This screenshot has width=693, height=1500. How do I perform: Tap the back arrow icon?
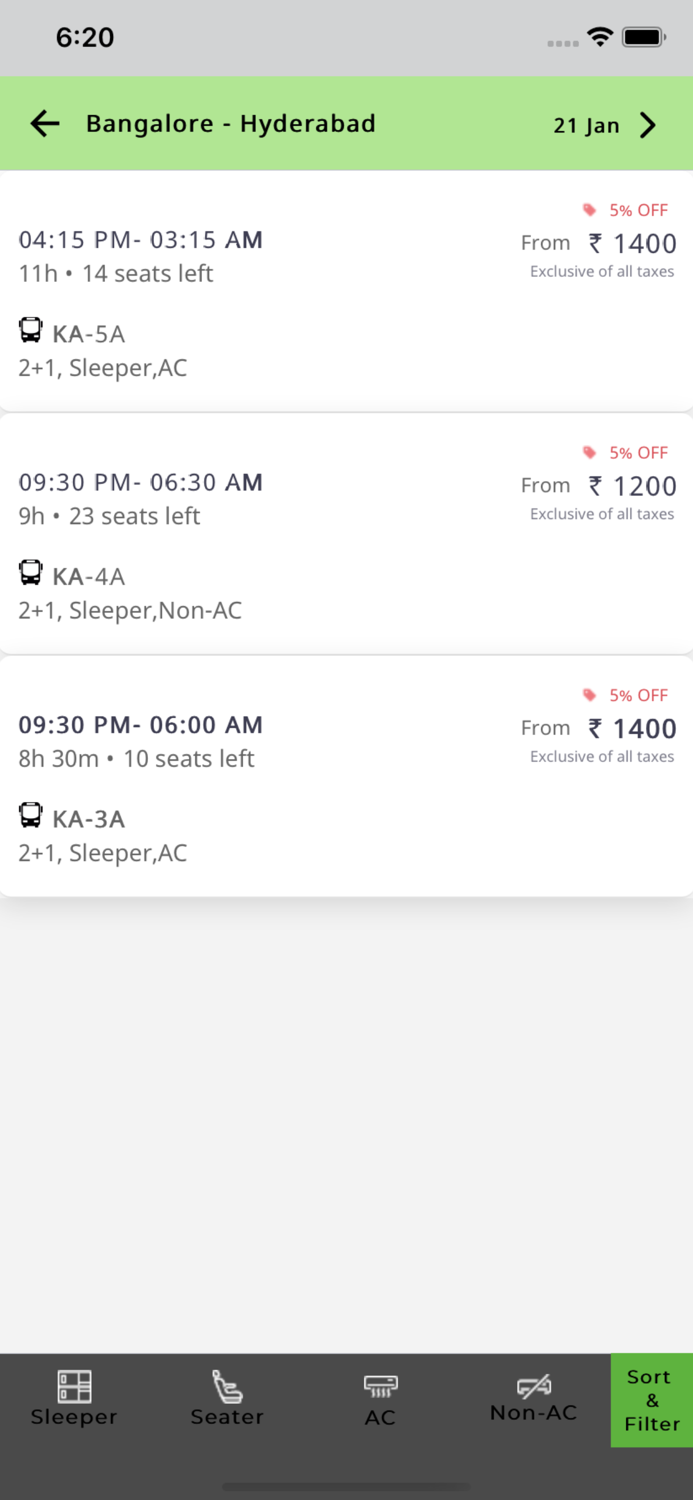pyautogui.click(x=45, y=124)
